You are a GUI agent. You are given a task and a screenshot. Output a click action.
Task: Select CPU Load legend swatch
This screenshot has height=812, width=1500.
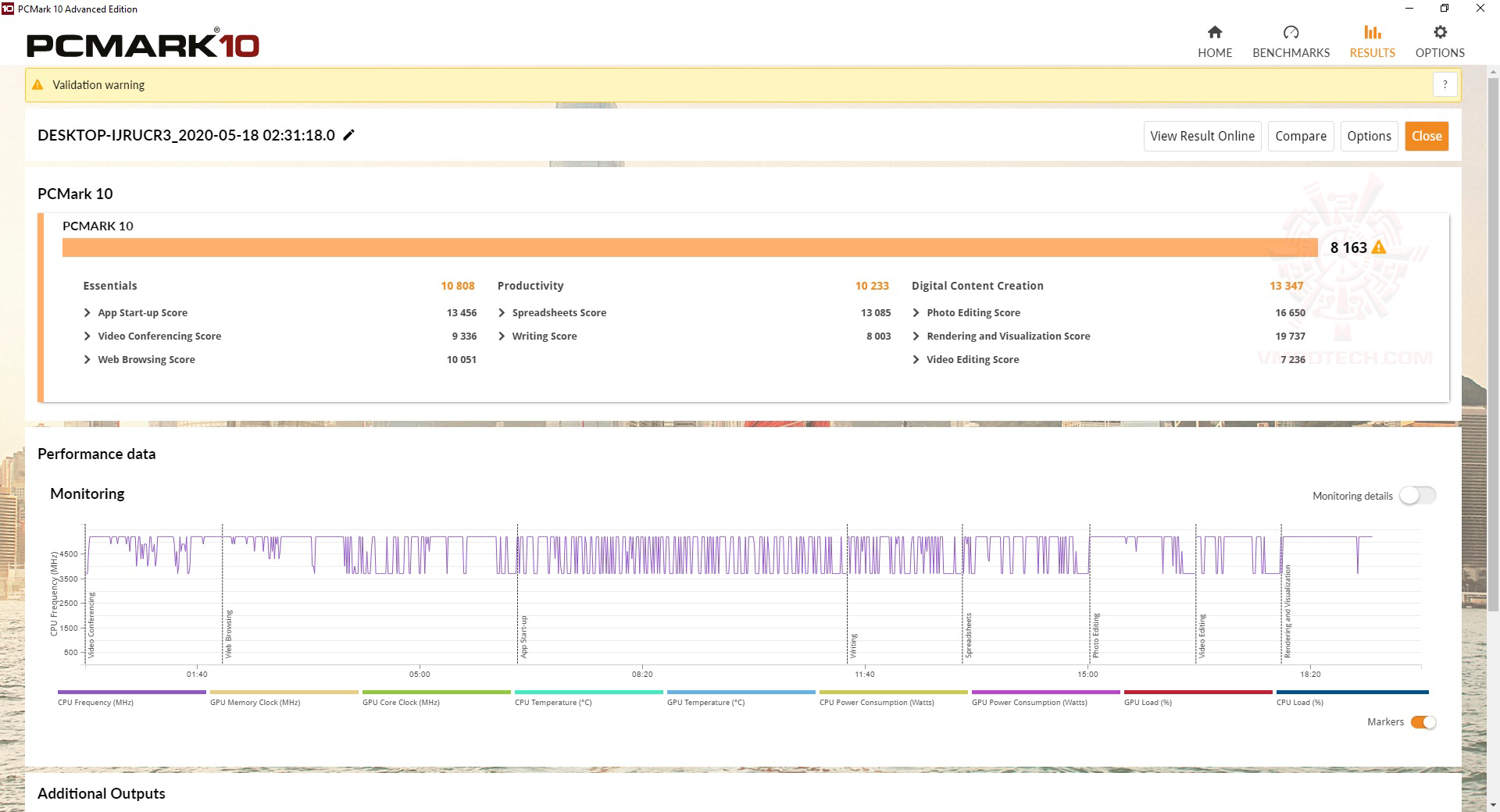[1352, 692]
